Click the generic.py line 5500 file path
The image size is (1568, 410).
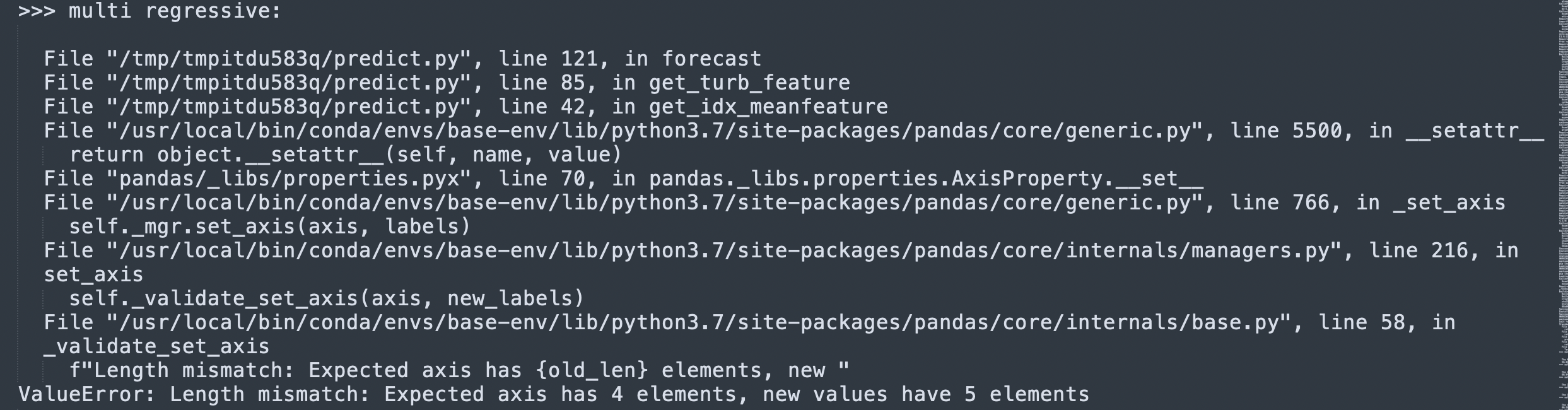(x=655, y=131)
